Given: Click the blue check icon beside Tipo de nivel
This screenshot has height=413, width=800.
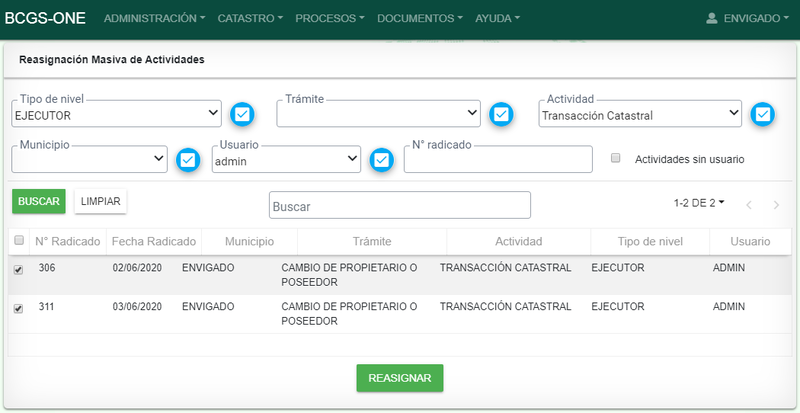Looking at the screenshot, I should pyautogui.click(x=242, y=114).
